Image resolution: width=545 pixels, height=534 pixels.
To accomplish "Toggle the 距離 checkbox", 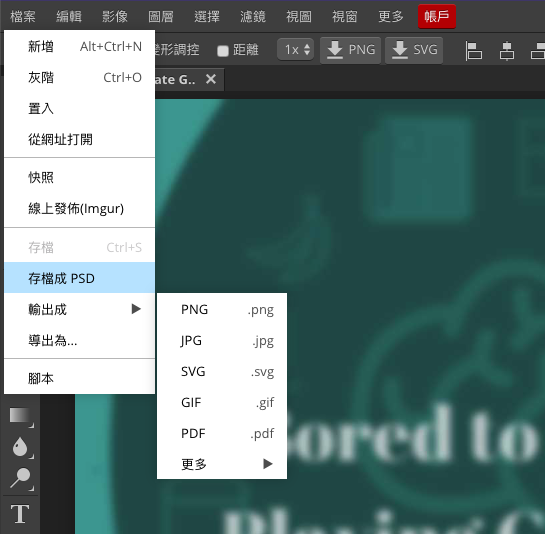I will coord(223,51).
